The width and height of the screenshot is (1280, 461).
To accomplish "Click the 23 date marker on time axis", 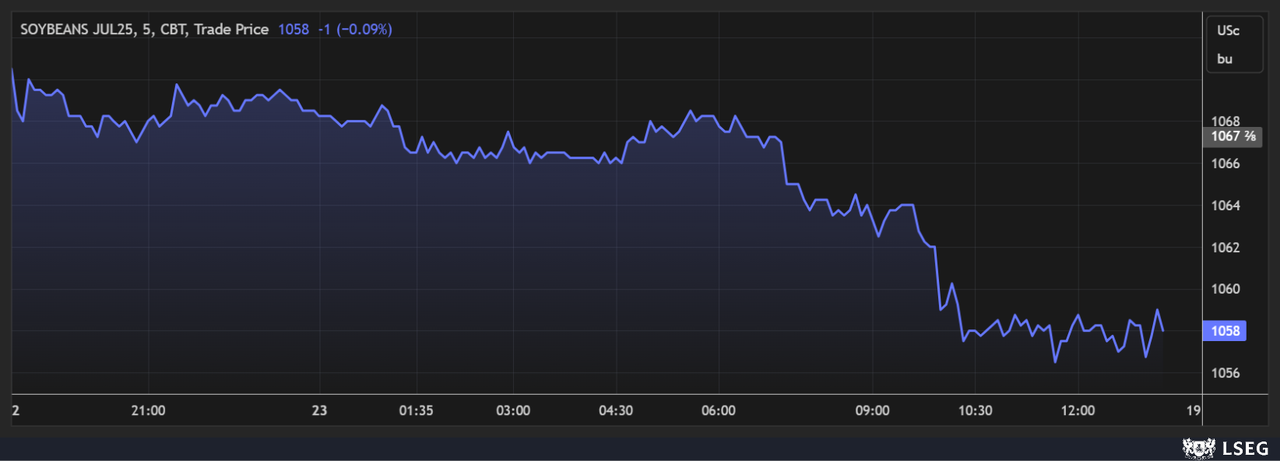I will point(319,410).
